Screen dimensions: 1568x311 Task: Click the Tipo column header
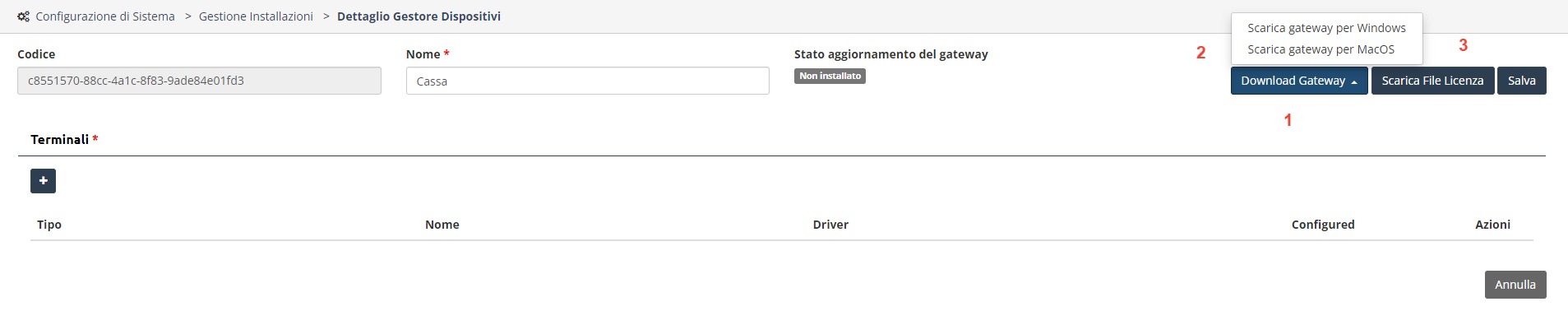click(49, 225)
